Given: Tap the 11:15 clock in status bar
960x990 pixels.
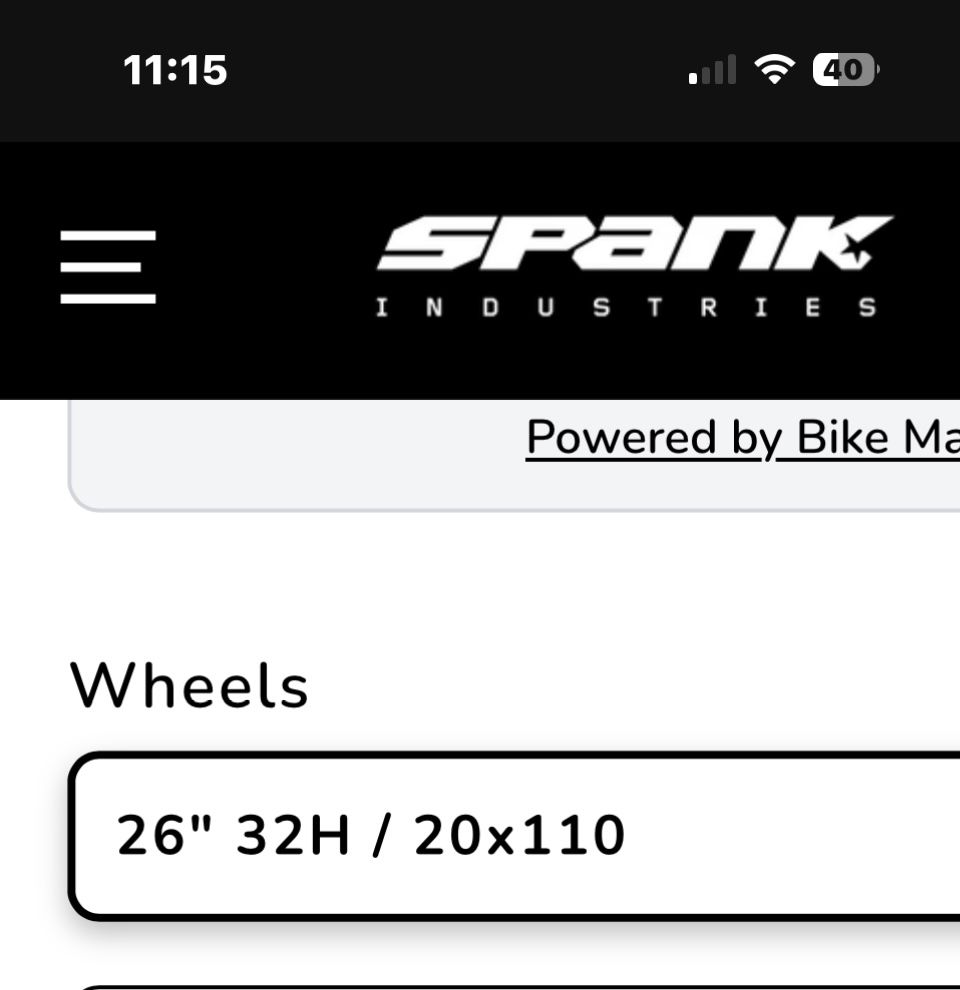Looking at the screenshot, I should pos(175,70).
